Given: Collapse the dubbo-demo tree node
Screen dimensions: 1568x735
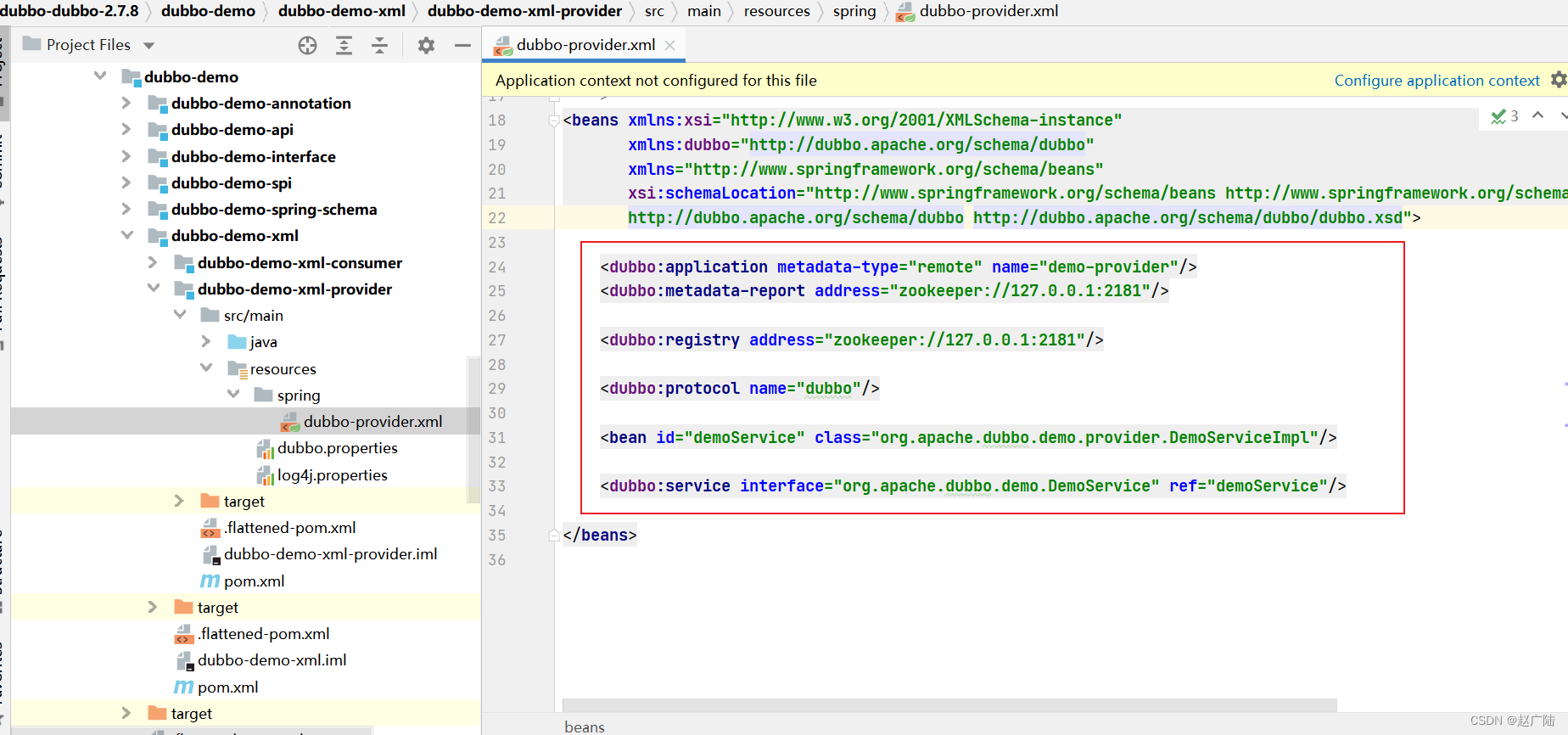Looking at the screenshot, I should 100,76.
